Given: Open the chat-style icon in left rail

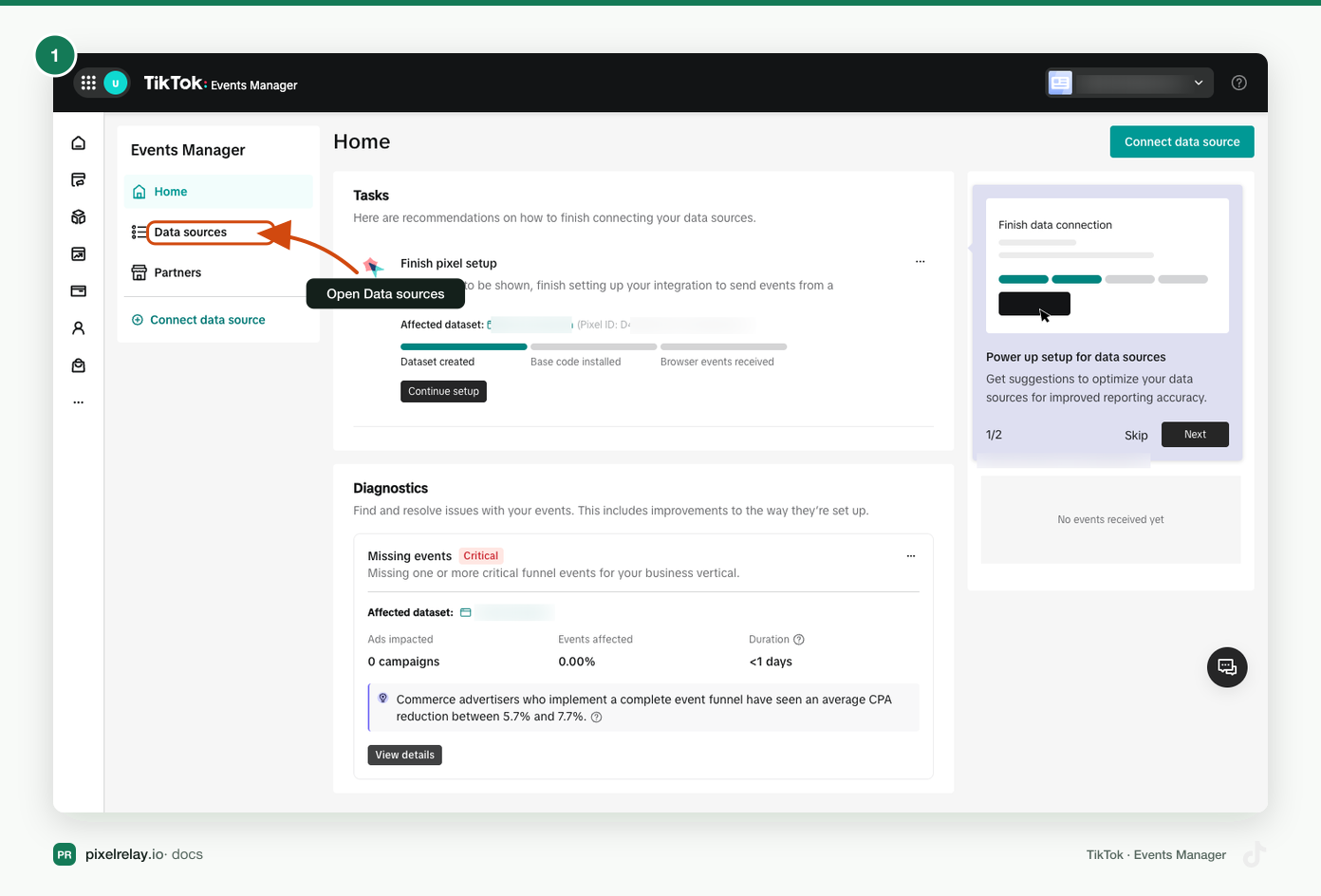Looking at the screenshot, I should [x=79, y=179].
